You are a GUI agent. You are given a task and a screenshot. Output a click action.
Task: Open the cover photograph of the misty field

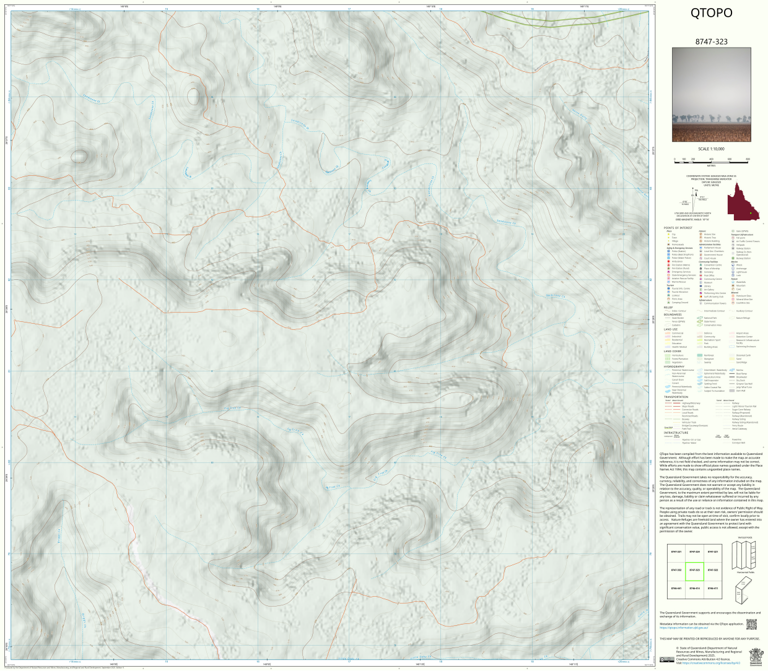(x=711, y=95)
